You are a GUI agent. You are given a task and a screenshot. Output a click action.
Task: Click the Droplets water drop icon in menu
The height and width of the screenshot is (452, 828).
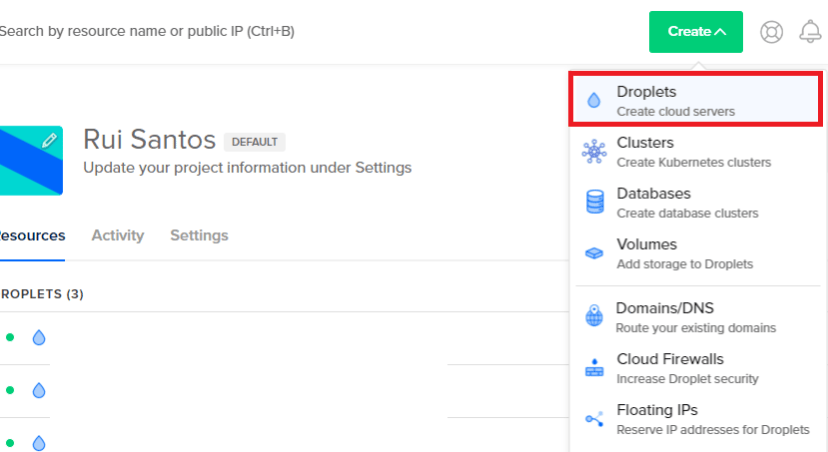(x=594, y=100)
